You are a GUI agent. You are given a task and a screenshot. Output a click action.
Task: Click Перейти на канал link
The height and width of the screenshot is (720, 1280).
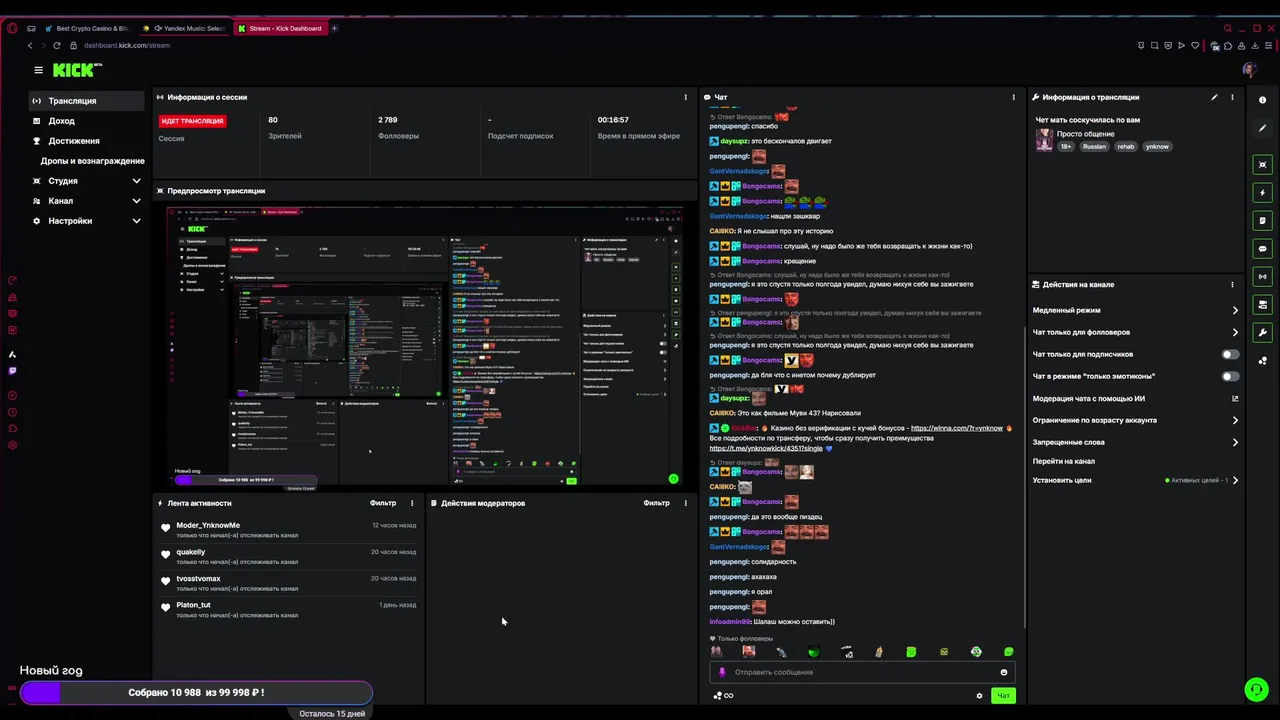1063,461
